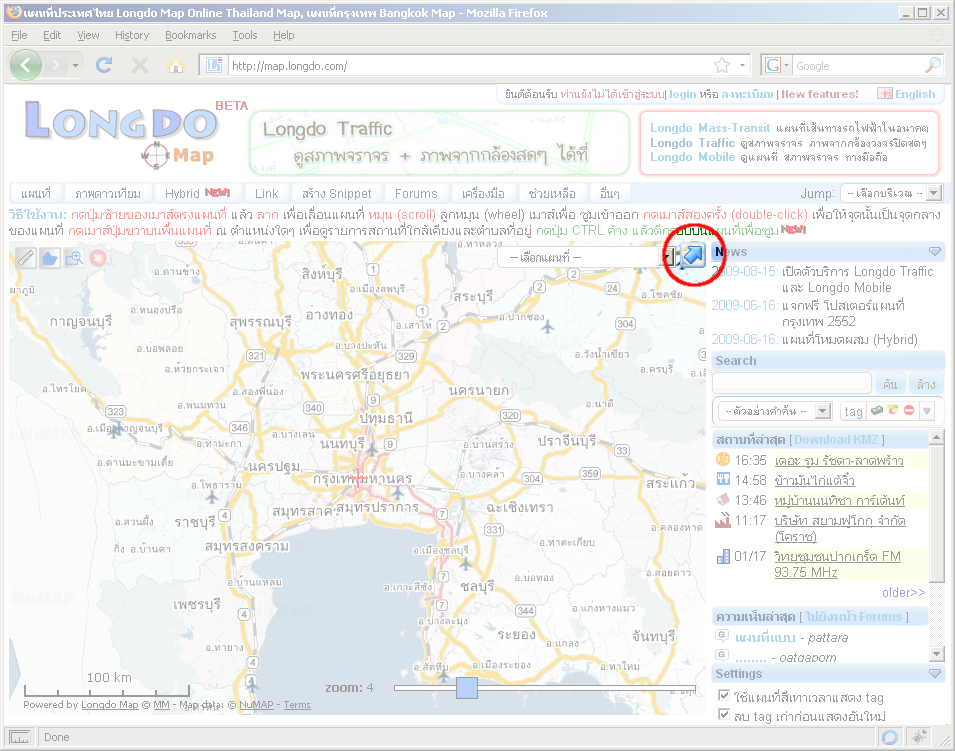
Task: Open the New features! link
Action: pyautogui.click(x=820, y=94)
